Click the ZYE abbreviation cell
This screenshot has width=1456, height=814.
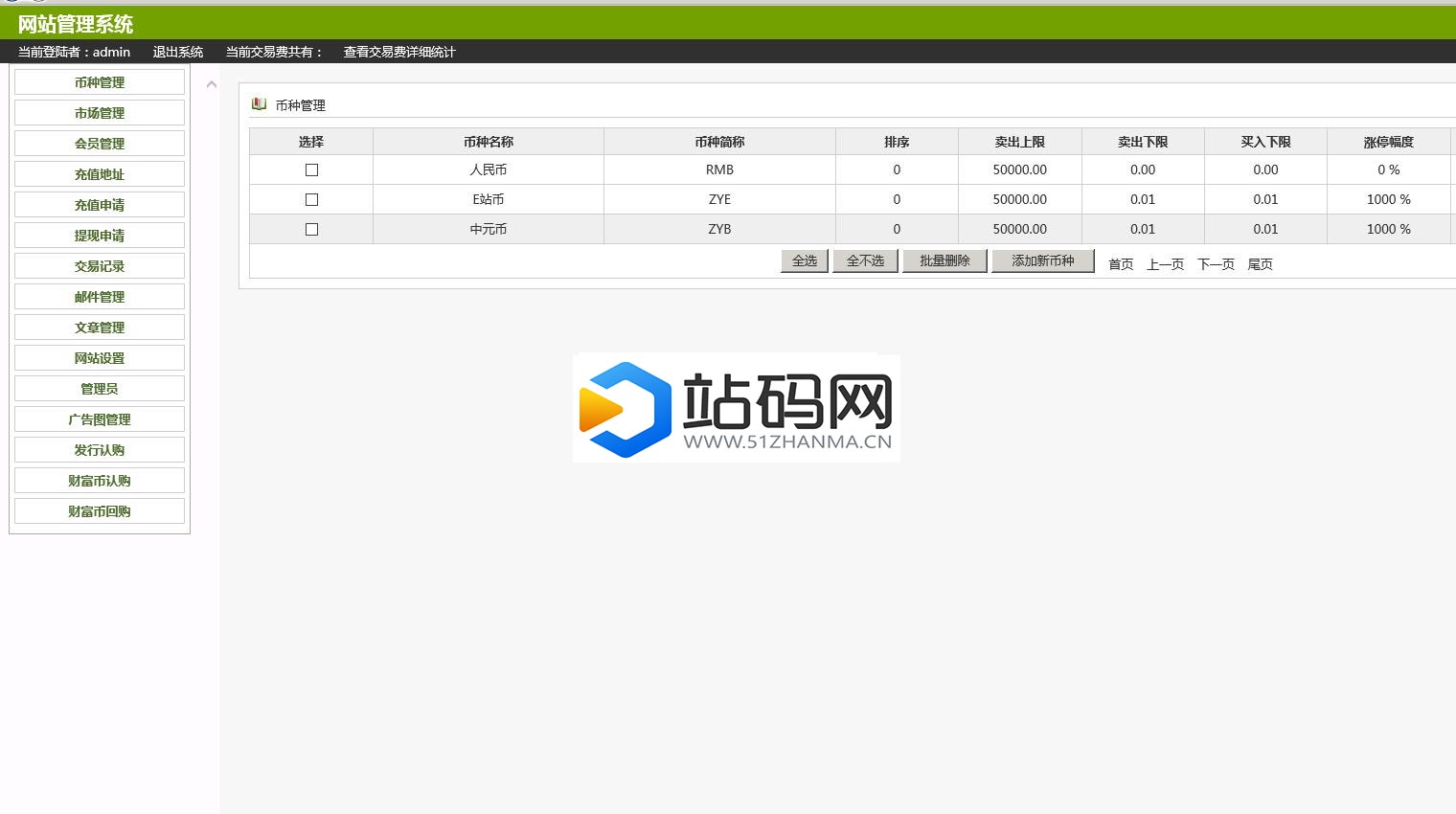pos(720,199)
